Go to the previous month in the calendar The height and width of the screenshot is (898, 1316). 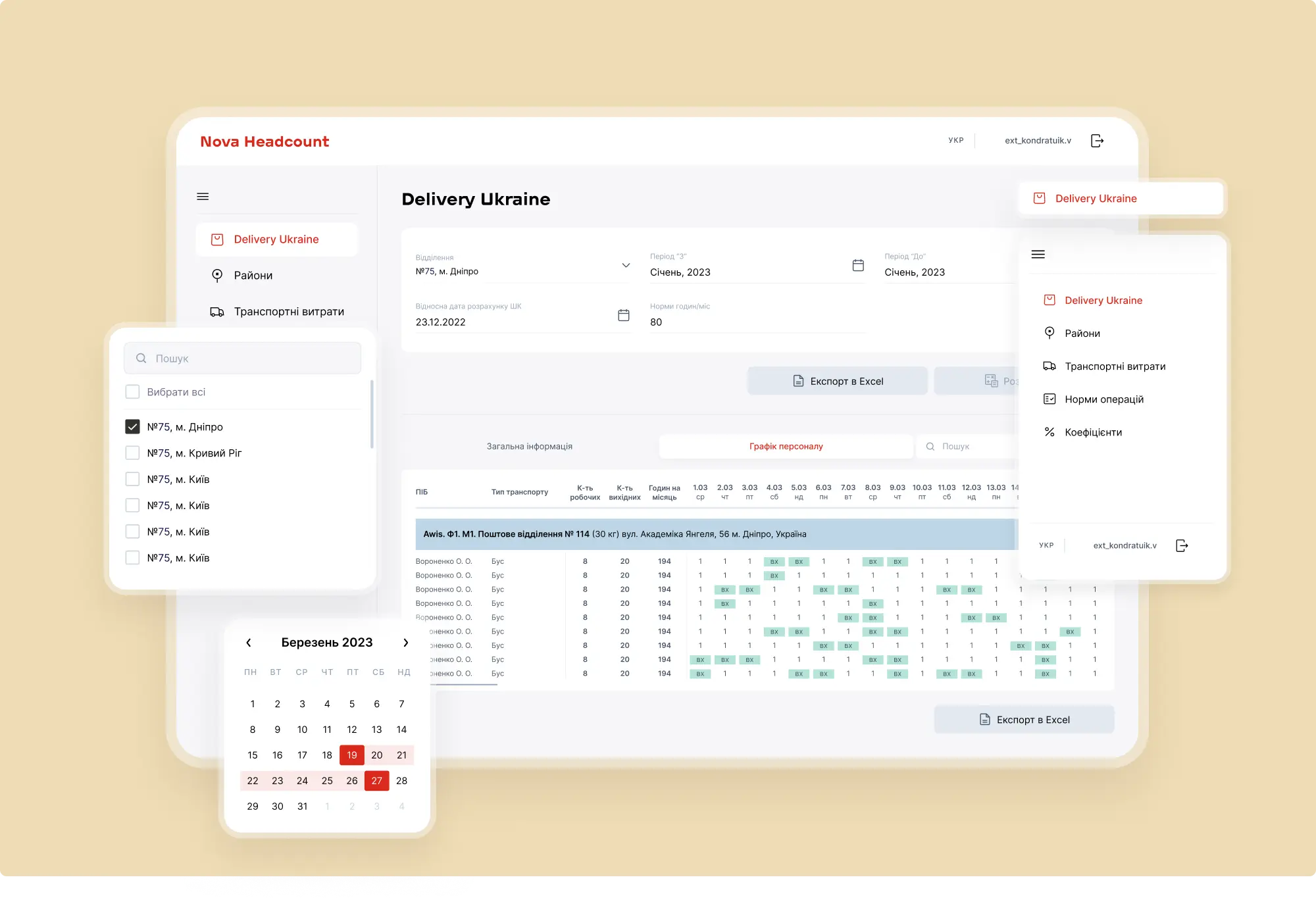pyautogui.click(x=249, y=643)
